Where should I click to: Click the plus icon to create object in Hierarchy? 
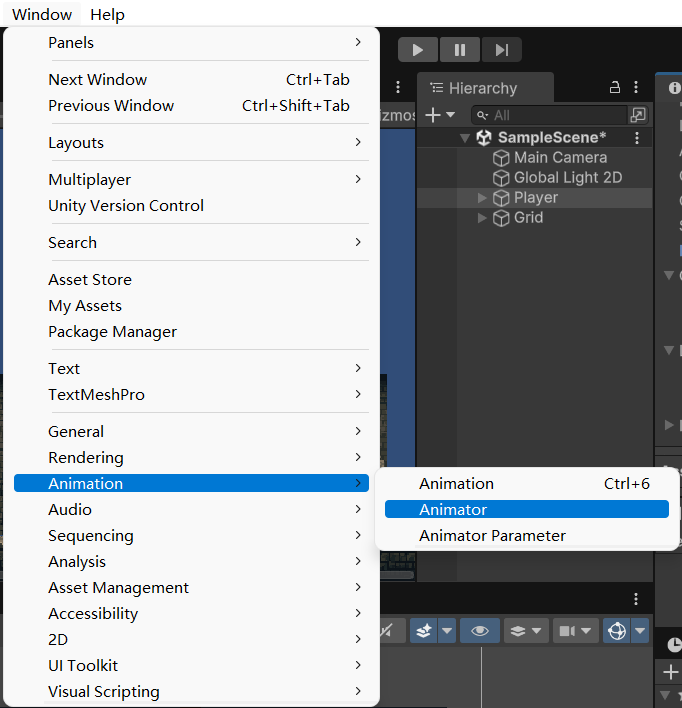click(433, 115)
